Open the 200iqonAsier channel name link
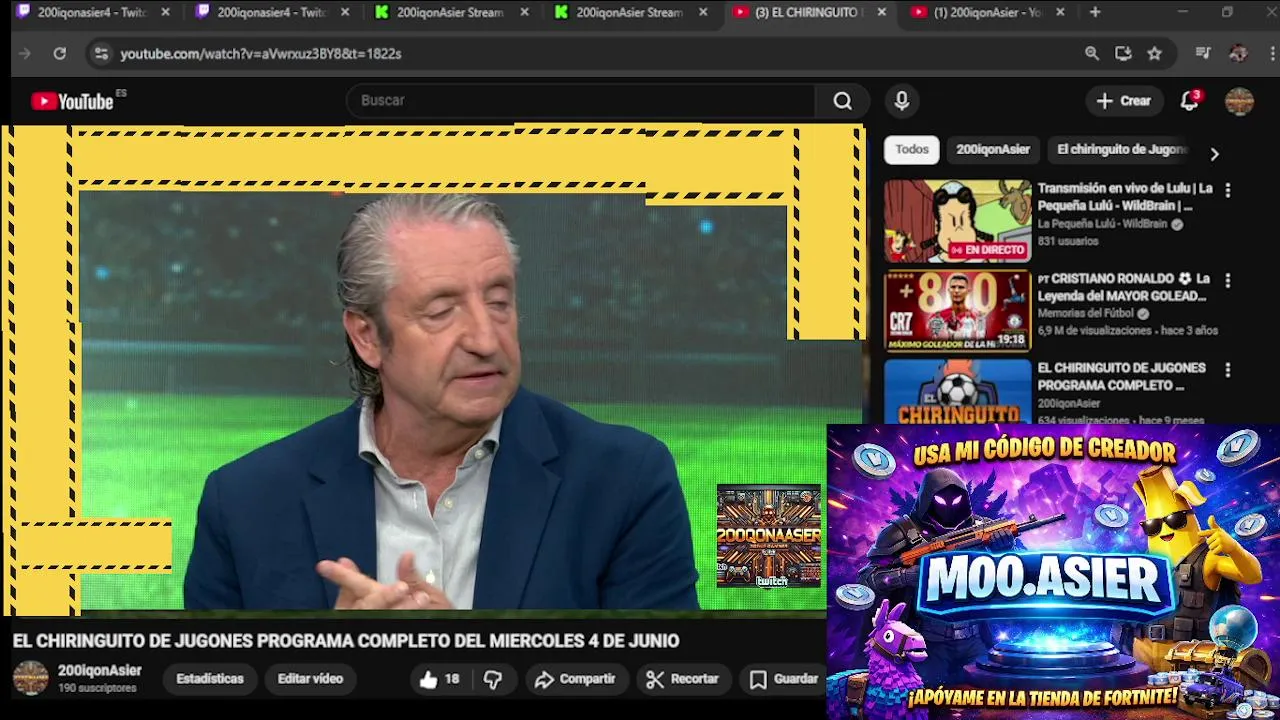The width and height of the screenshot is (1280, 720). click(100, 671)
